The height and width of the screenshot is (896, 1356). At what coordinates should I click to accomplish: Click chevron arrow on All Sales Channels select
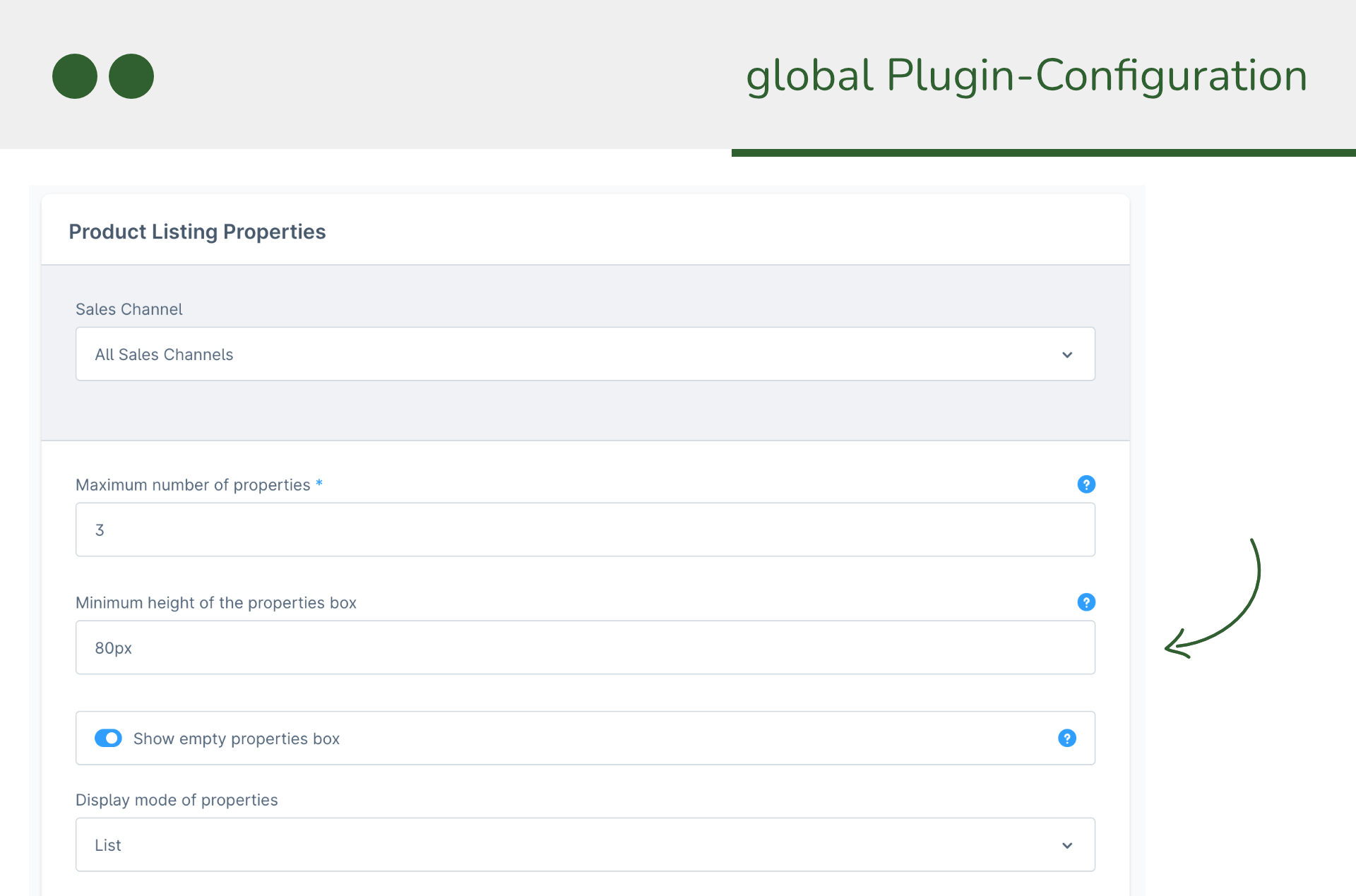click(1066, 354)
